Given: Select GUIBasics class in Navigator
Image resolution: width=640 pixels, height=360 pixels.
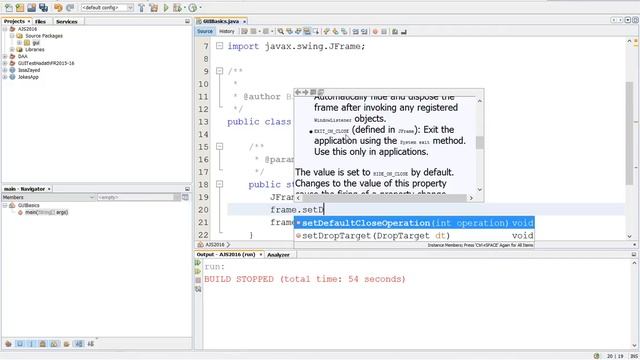Looking at the screenshot, I should click(29, 205).
